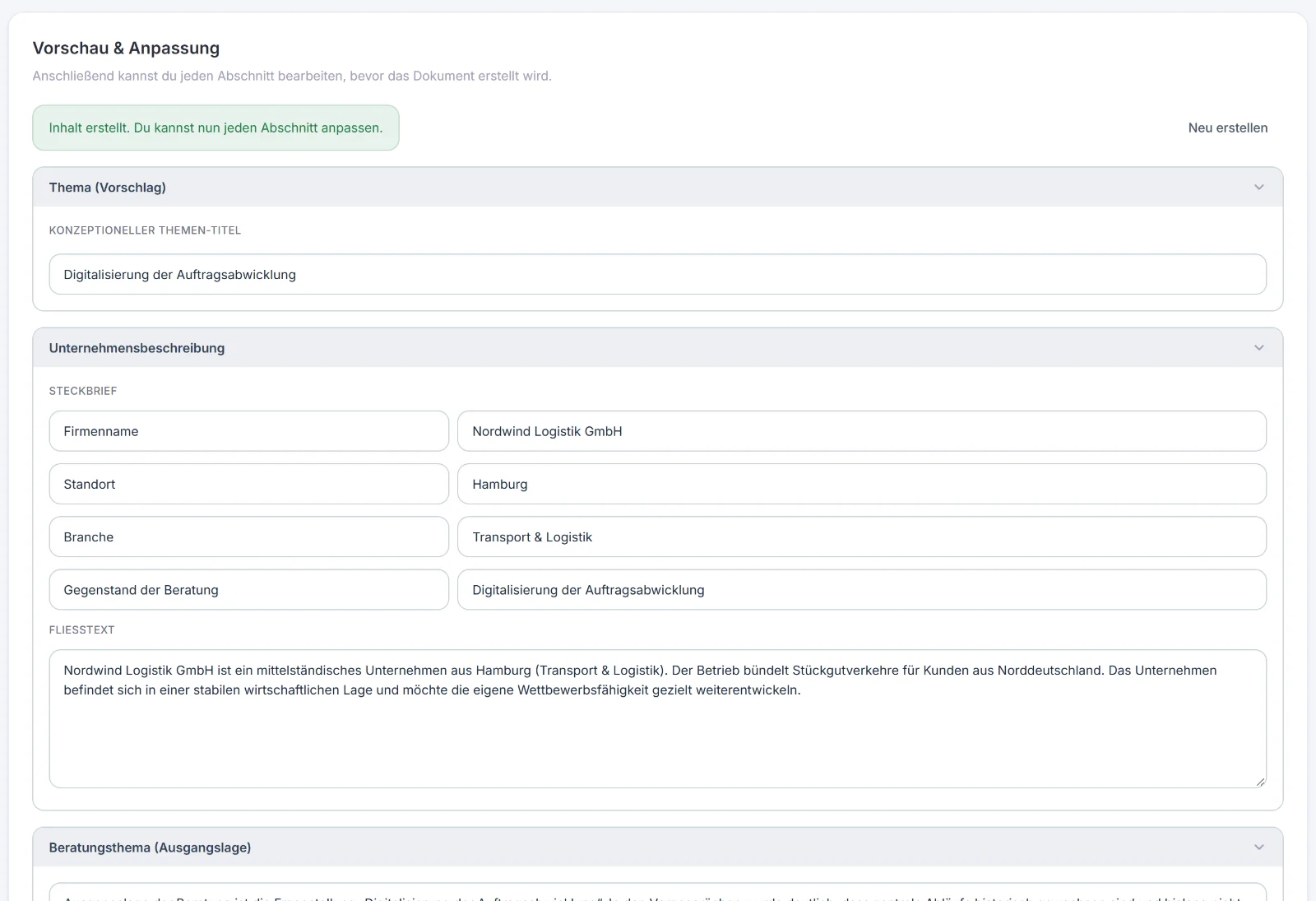The width and height of the screenshot is (1316, 901).
Task: Grab the Fliesstext textarea resize handle
Action: coord(1260,782)
